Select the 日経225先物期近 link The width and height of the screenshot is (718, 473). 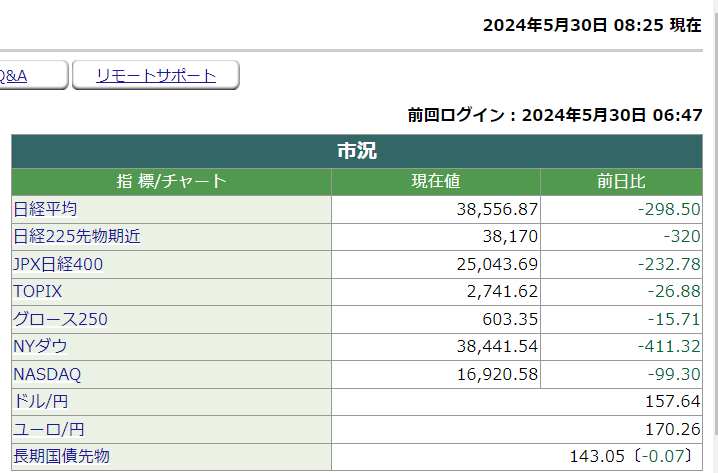(x=77, y=237)
